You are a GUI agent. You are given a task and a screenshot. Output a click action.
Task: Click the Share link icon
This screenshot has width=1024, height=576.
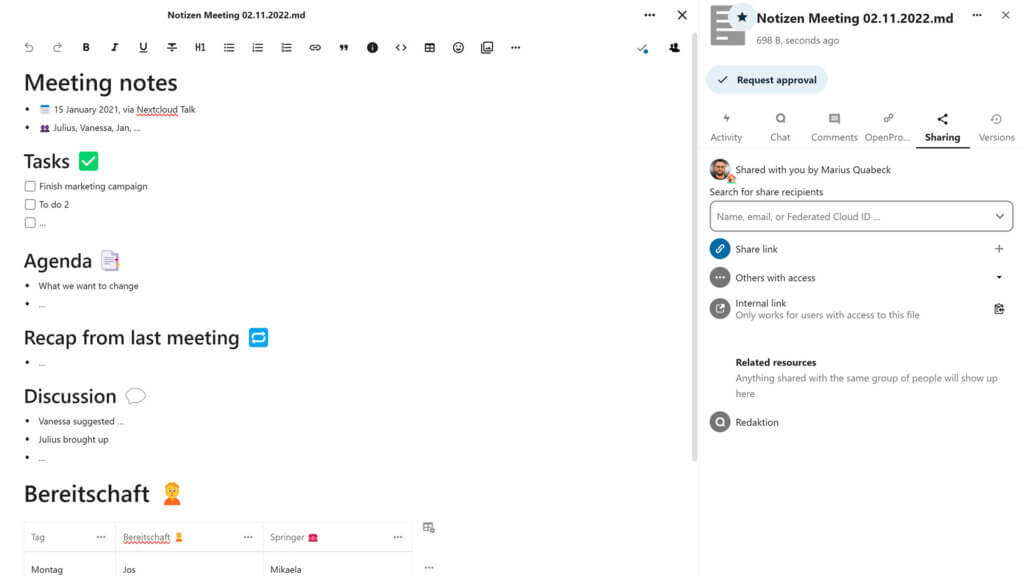point(720,249)
